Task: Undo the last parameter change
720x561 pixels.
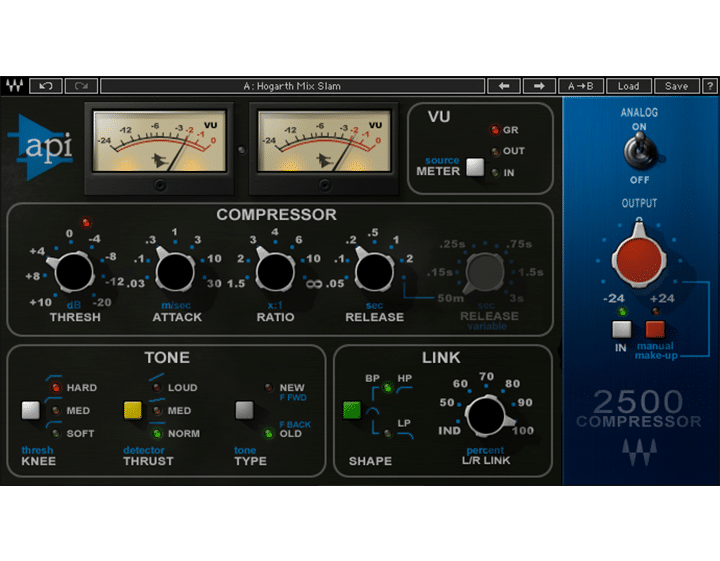Action: [x=45, y=86]
